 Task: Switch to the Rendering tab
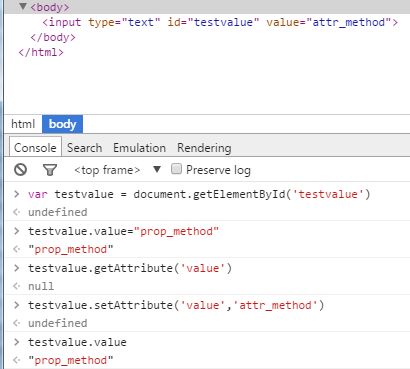point(204,148)
